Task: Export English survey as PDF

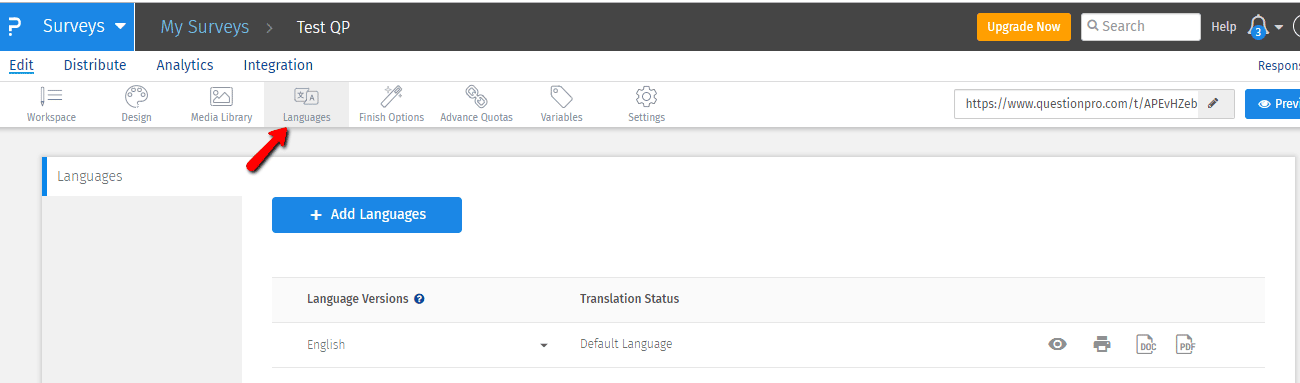Action: click(1186, 344)
